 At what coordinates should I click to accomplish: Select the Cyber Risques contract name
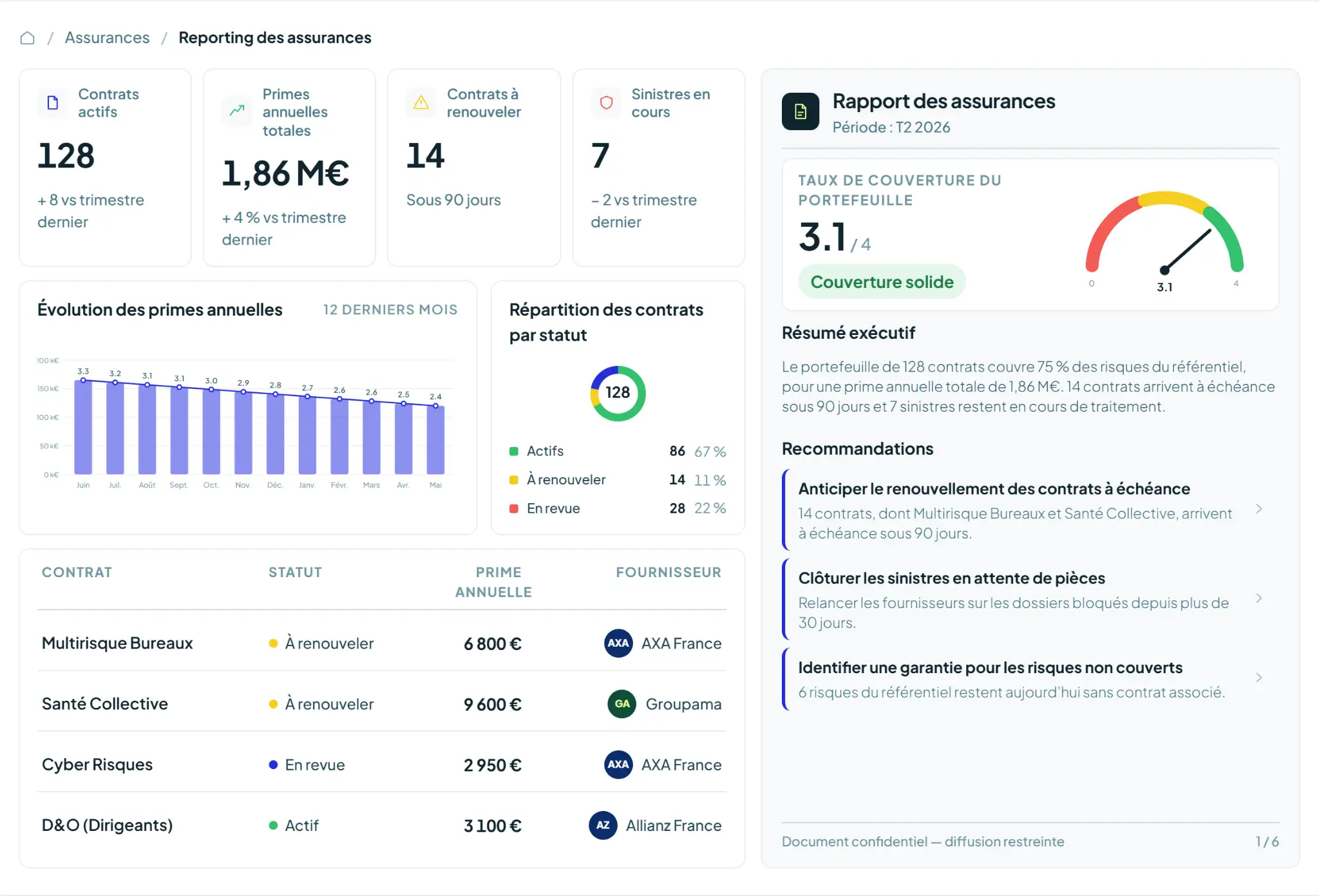97,764
